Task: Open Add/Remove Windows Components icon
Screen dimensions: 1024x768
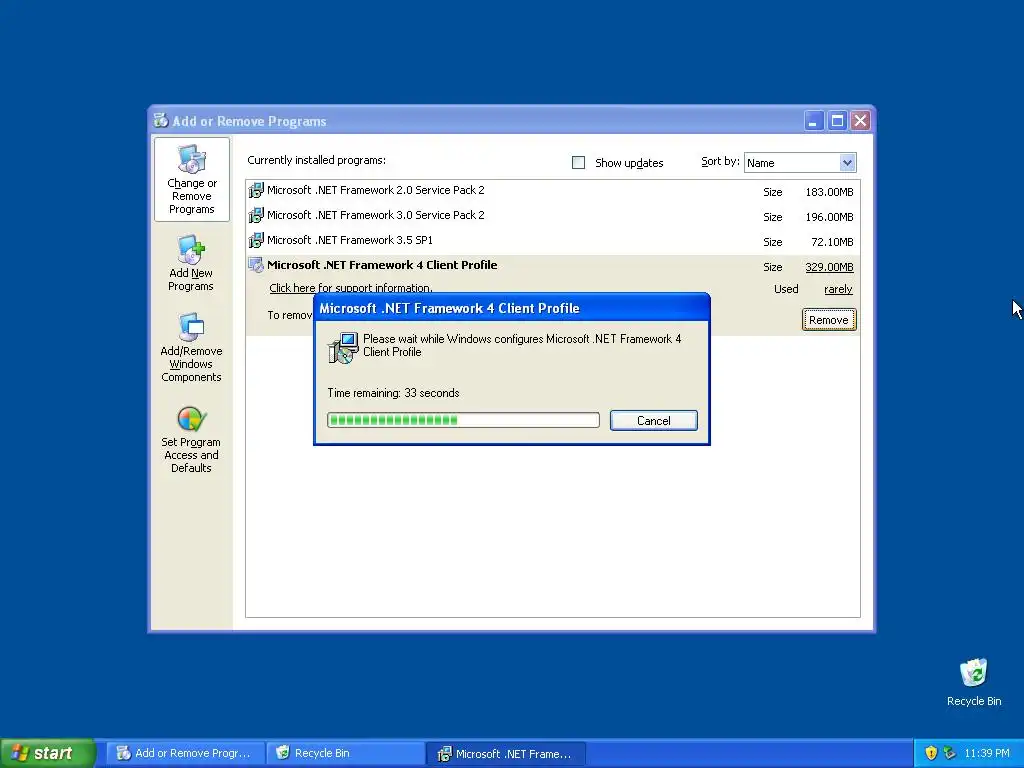Action: pyautogui.click(x=191, y=327)
